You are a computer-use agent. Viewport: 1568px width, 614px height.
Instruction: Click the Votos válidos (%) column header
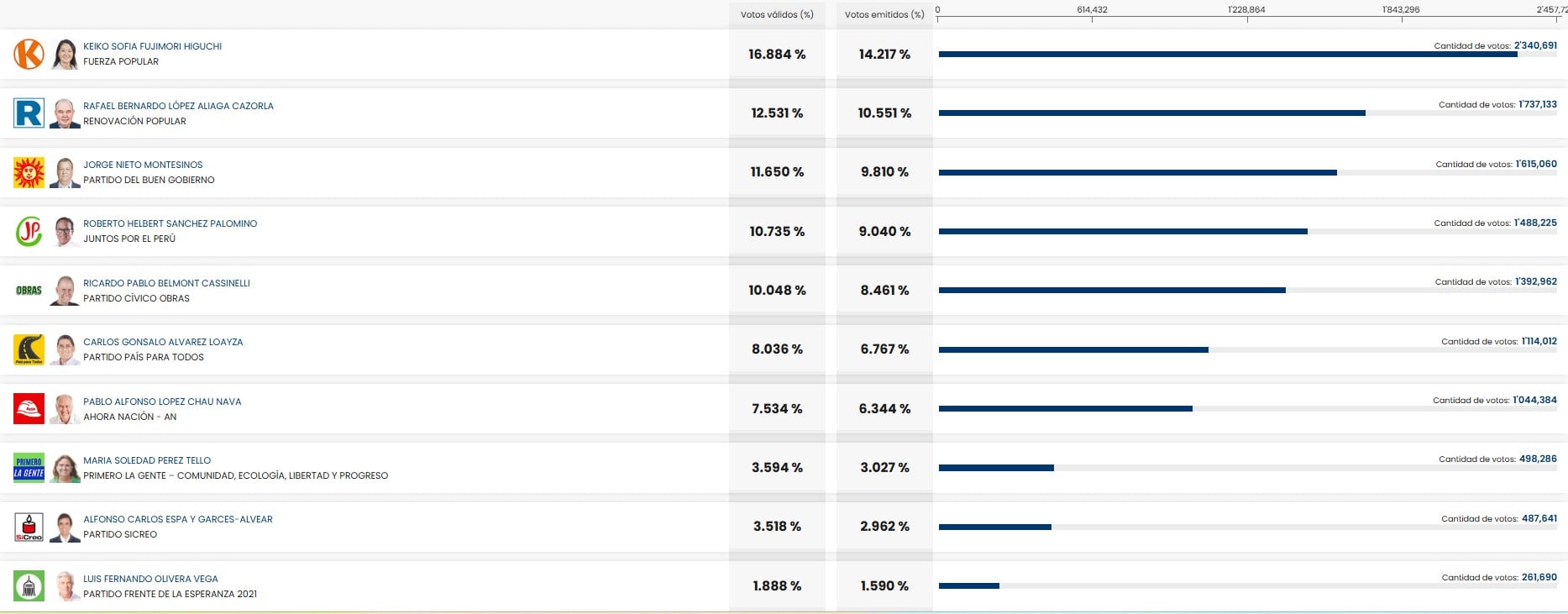pos(777,14)
